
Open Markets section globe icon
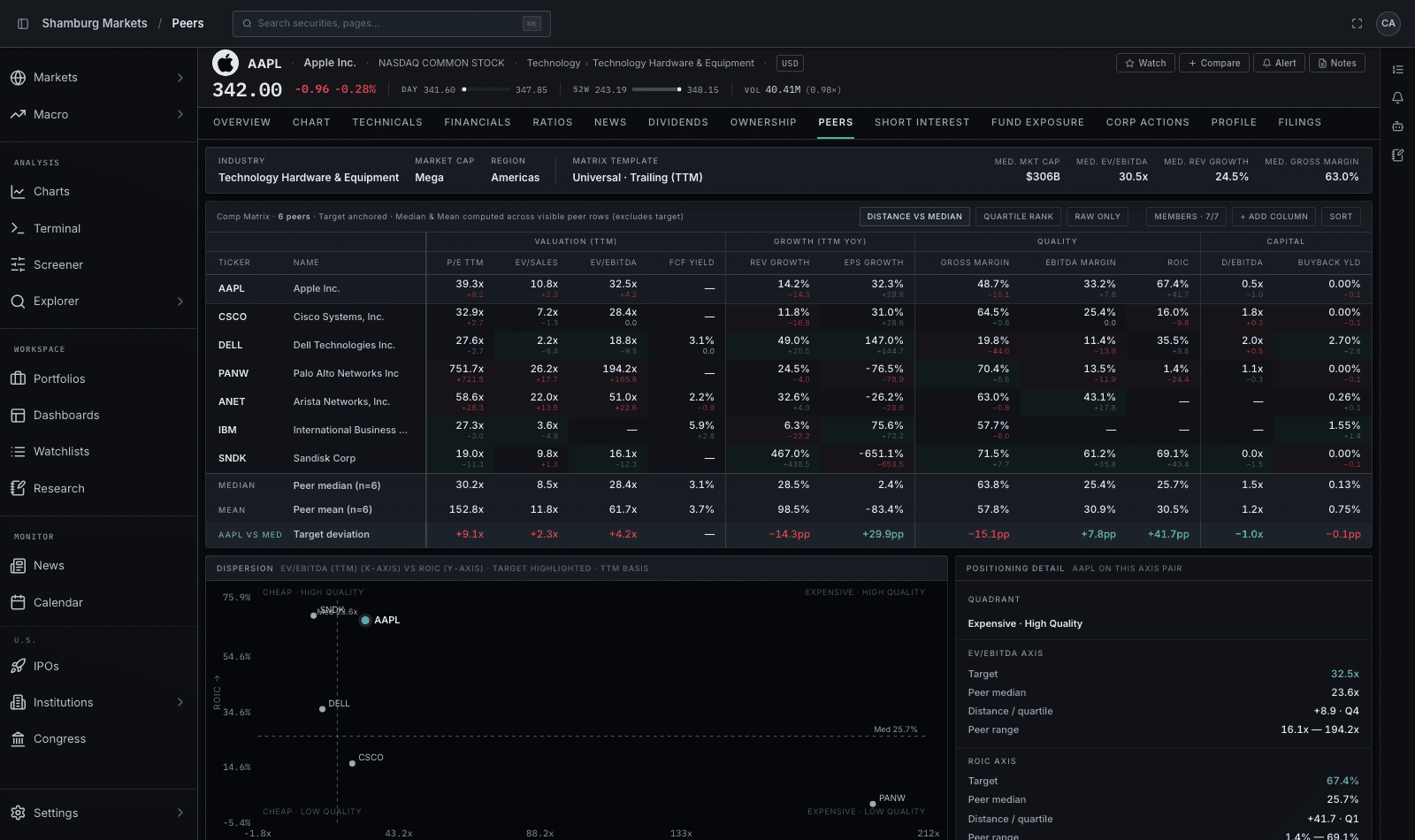(x=18, y=78)
